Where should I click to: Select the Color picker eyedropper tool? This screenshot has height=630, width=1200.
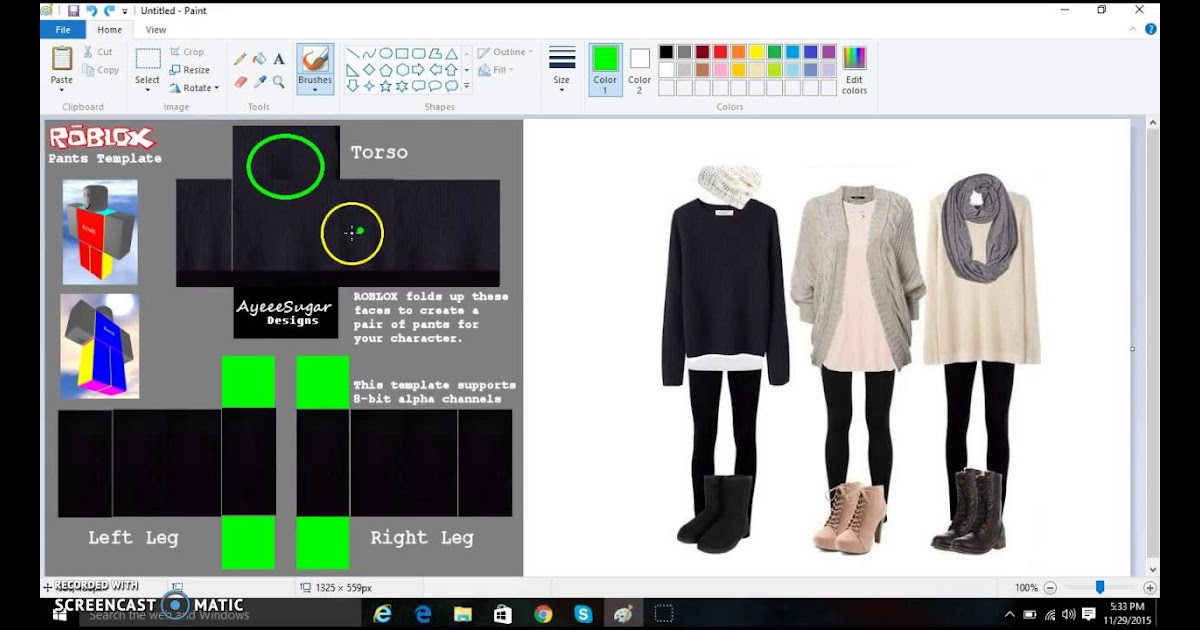259,82
